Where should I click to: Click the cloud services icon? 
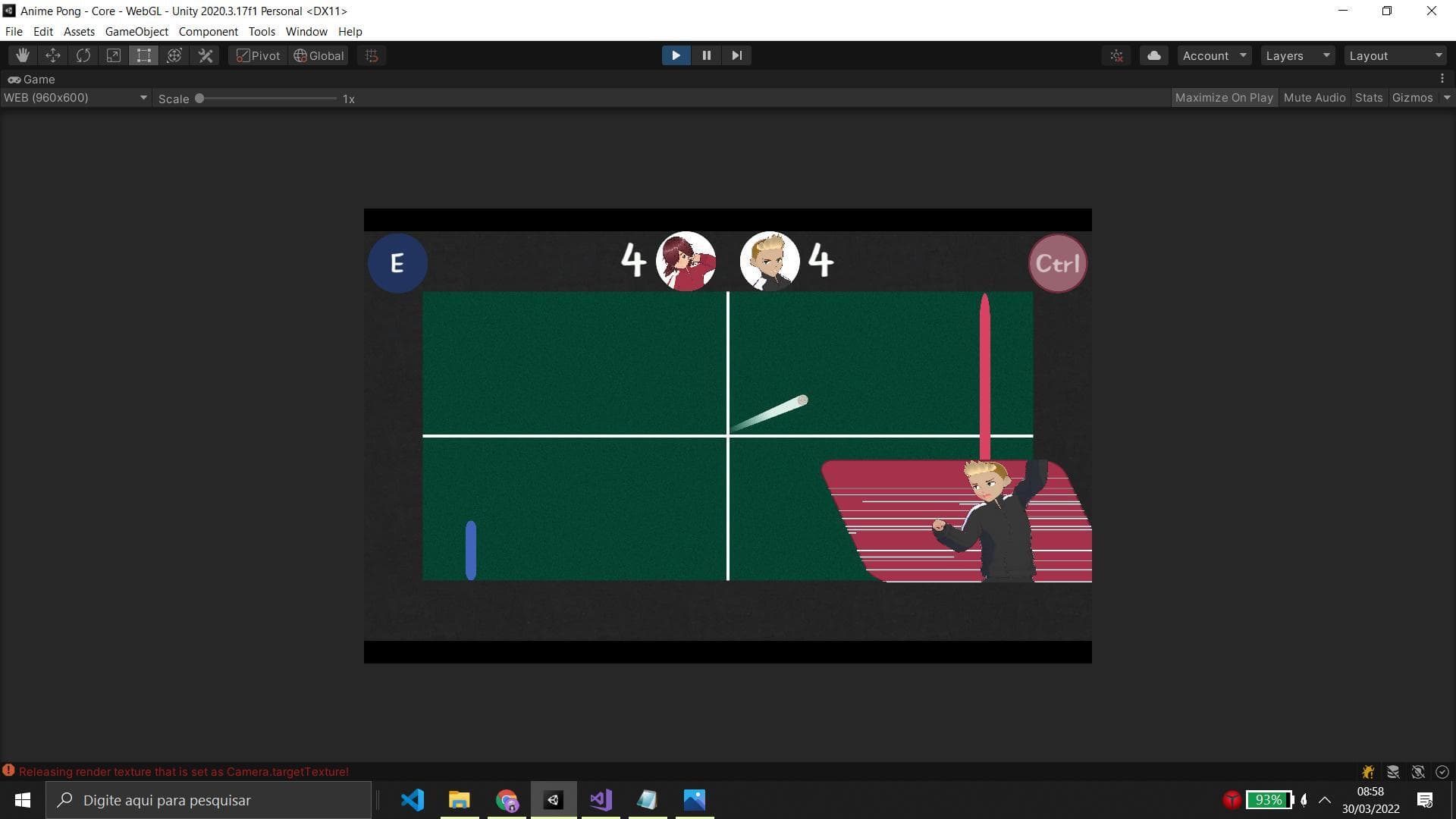1153,55
